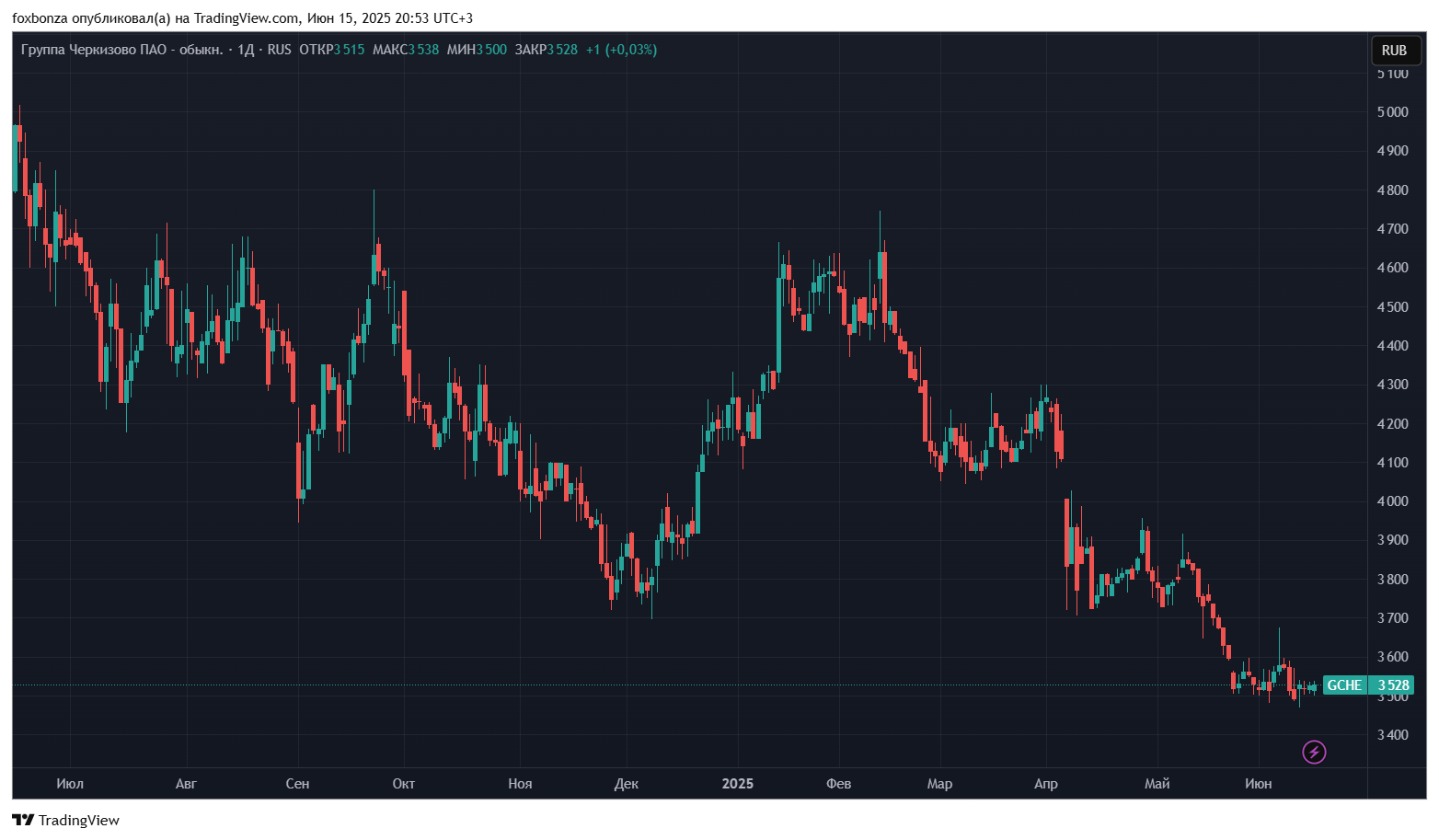Click the 4 800 price axis label
This screenshot has height=840, width=1439.
(1392, 190)
